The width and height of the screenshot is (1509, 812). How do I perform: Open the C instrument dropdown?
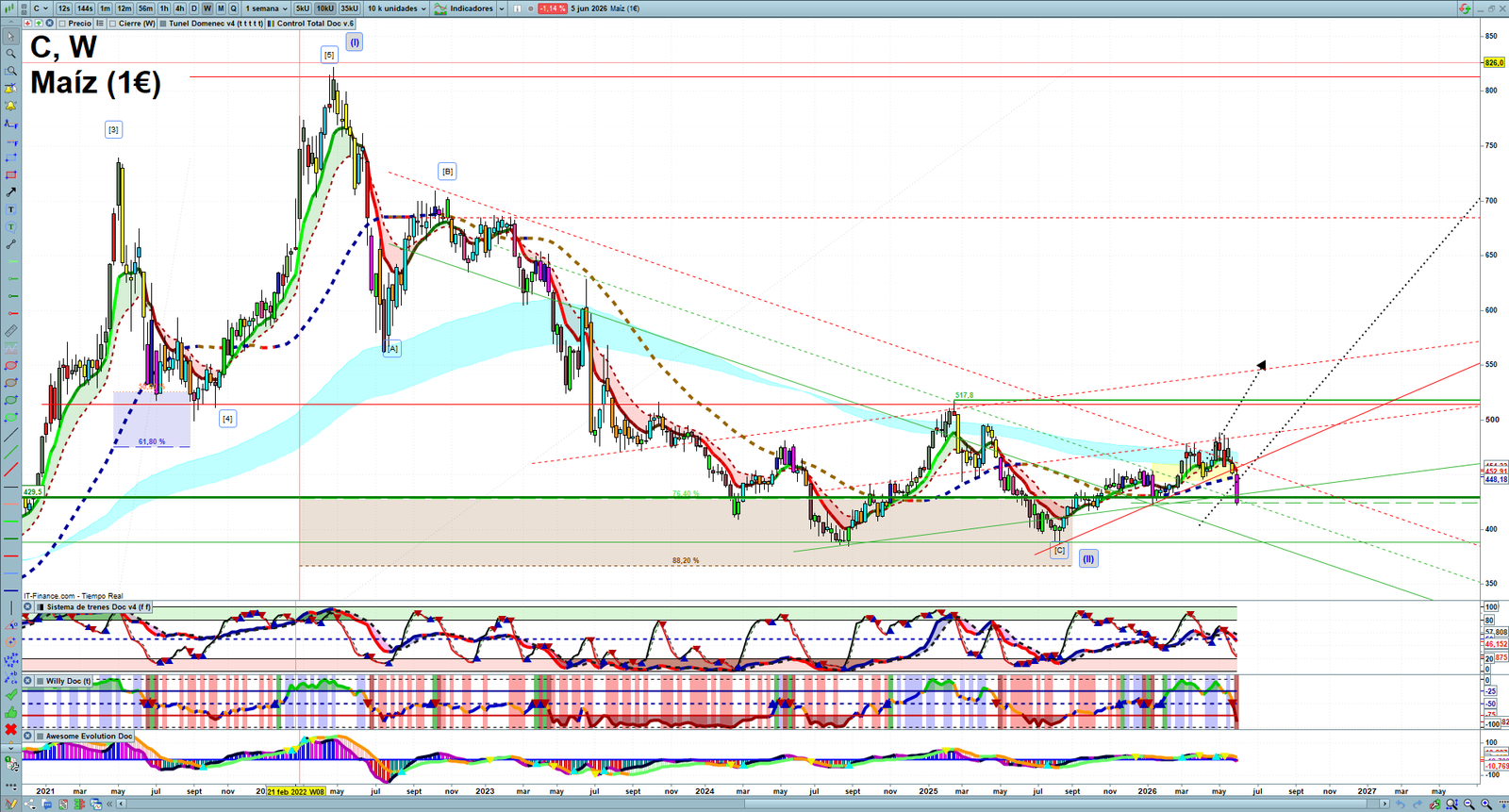pyautogui.click(x=41, y=8)
